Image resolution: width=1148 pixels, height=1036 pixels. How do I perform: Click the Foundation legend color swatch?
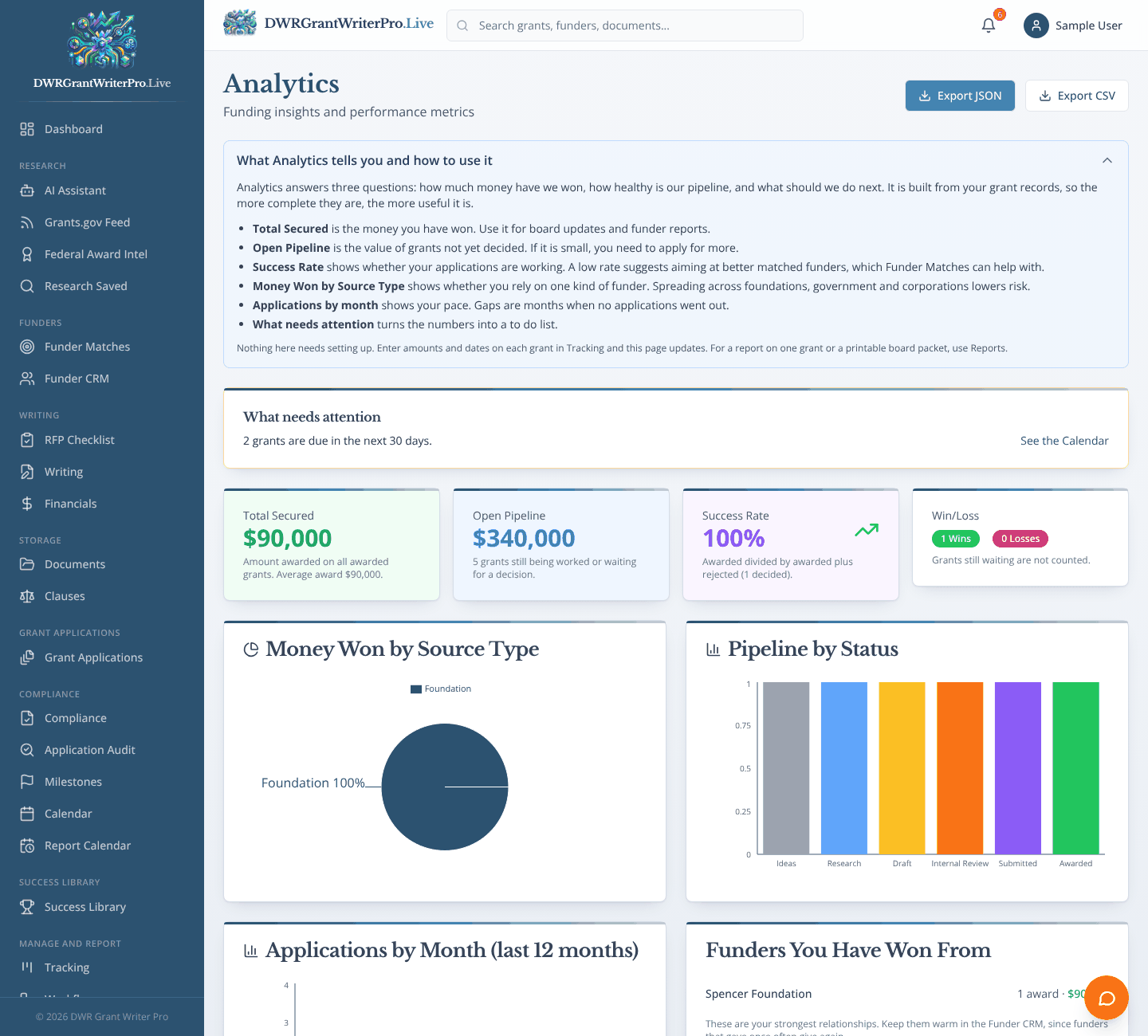tap(416, 689)
